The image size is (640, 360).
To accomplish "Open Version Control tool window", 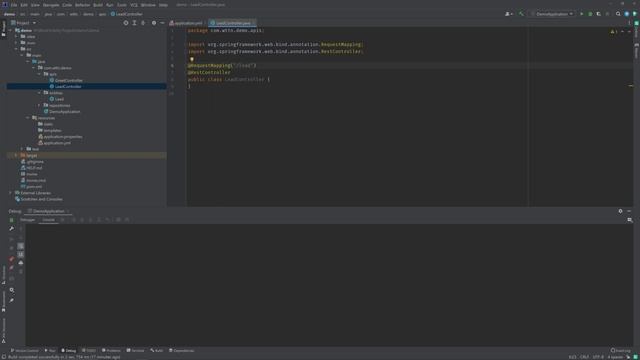I will [24, 351].
